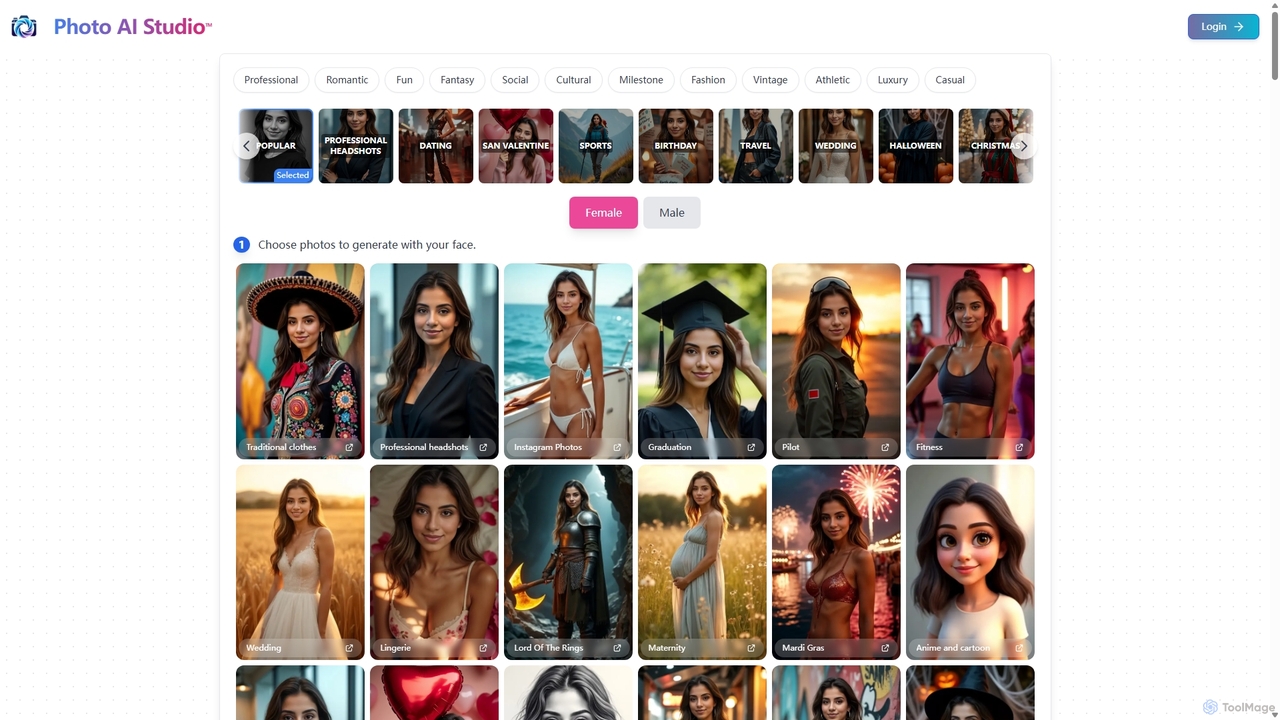The width and height of the screenshot is (1280, 720).
Task: Switch to the Male gender option
Action: (672, 212)
